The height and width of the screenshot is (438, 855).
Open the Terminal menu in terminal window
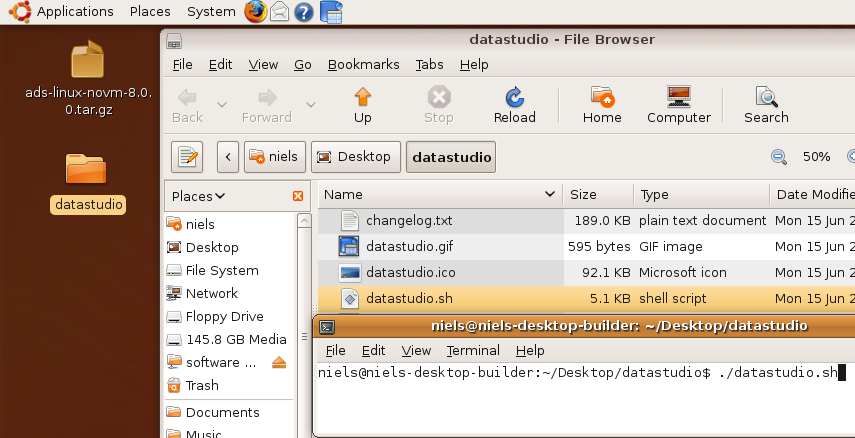click(x=473, y=350)
